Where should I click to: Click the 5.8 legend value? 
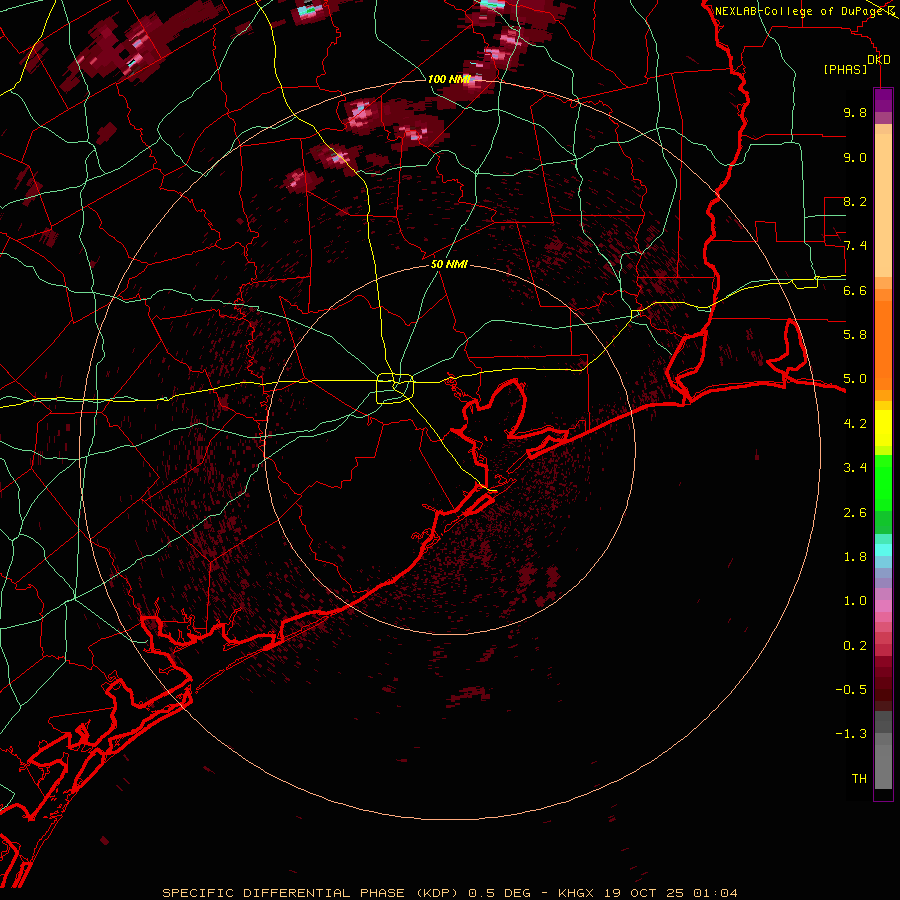point(855,335)
